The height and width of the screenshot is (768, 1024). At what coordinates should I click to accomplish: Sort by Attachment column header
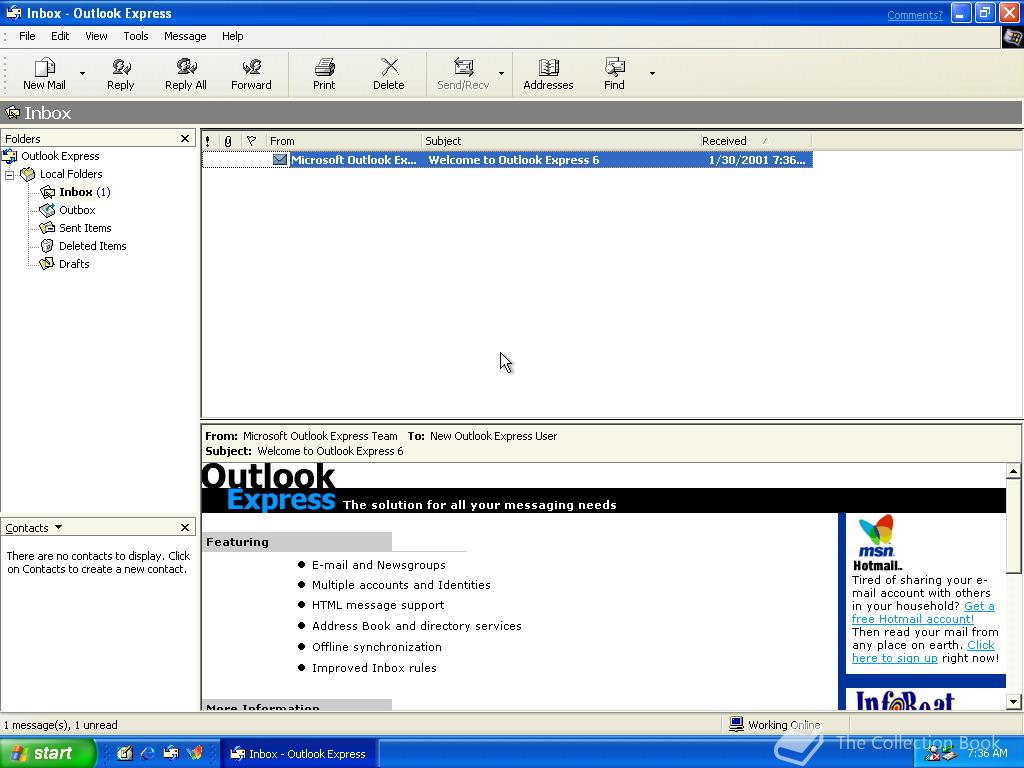coord(228,141)
